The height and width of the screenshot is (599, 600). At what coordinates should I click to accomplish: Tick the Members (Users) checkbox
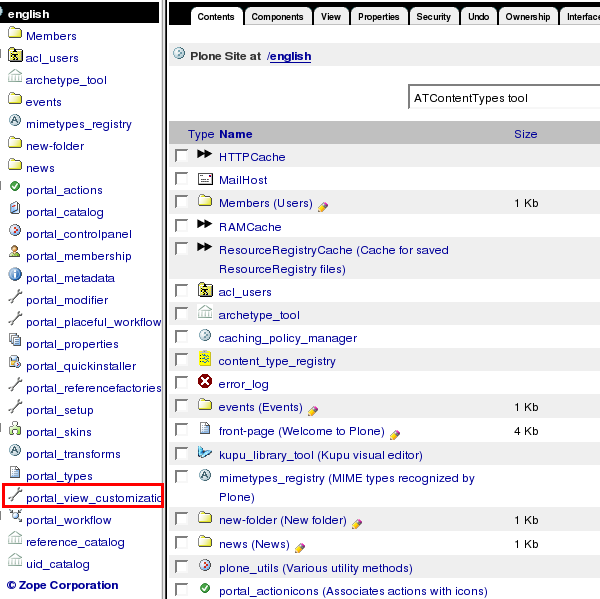click(181, 201)
